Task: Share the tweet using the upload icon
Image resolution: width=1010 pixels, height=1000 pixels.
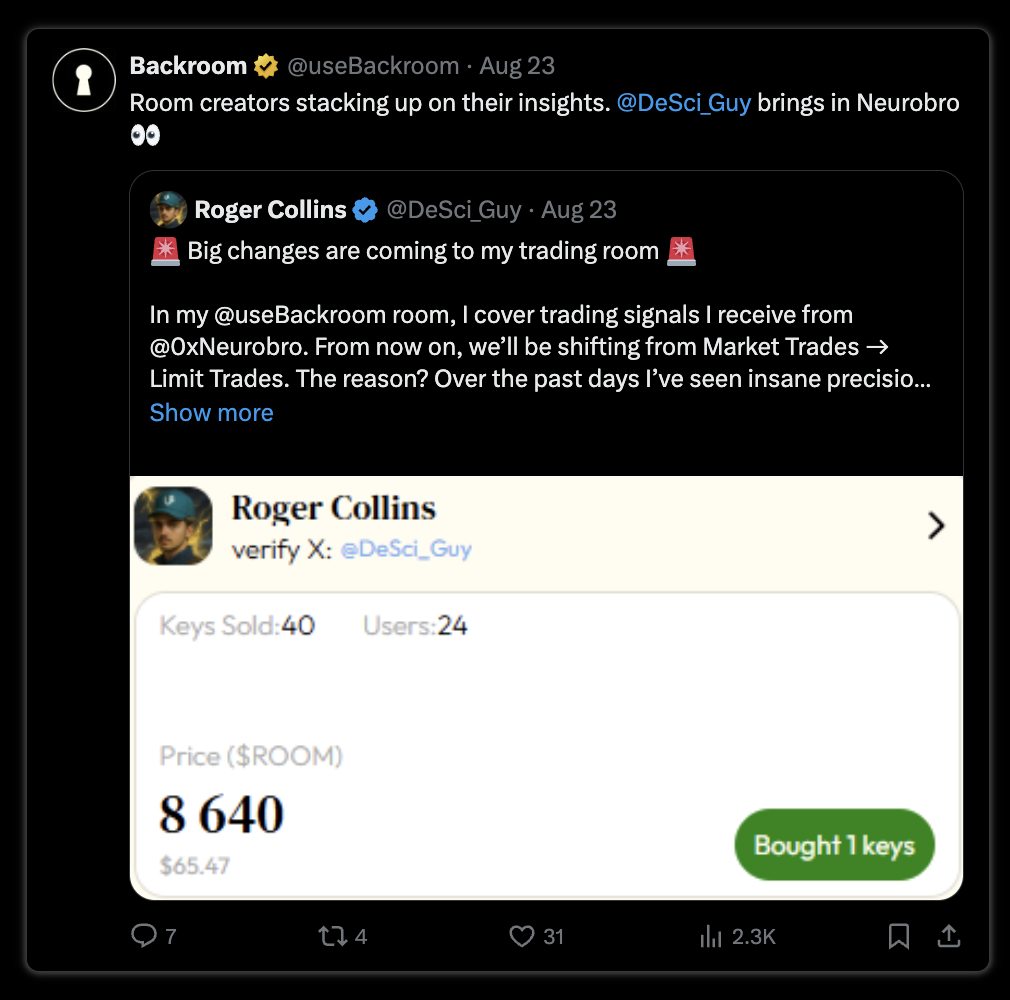Action: (948, 936)
